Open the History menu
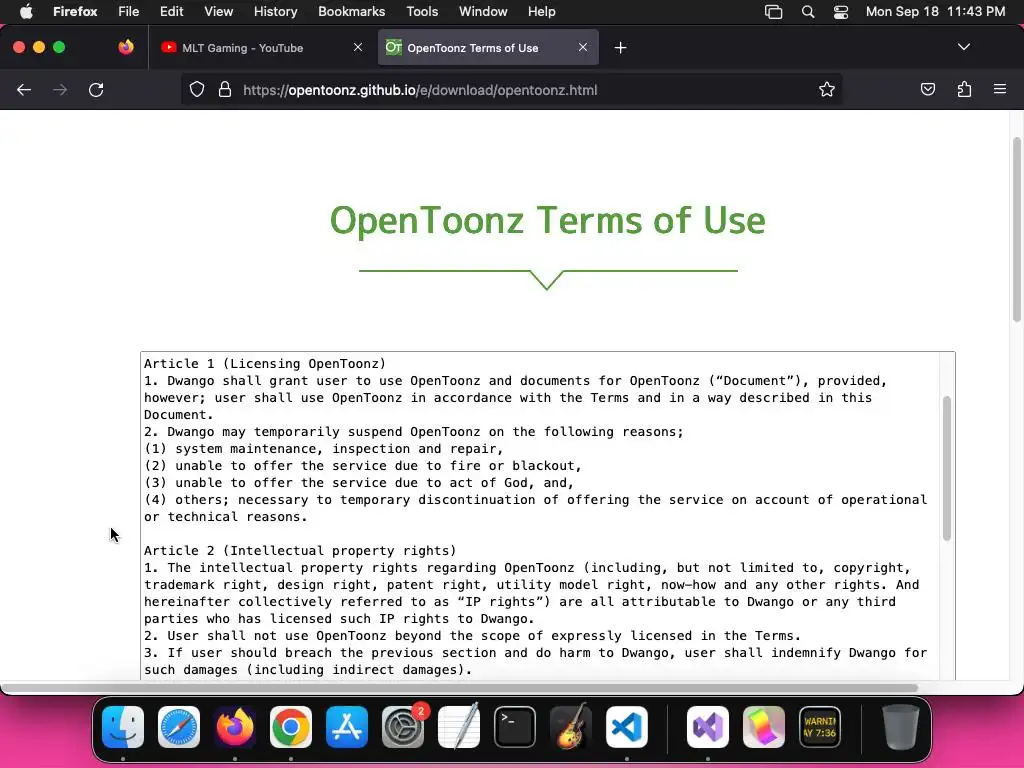1024x768 pixels. tap(276, 12)
